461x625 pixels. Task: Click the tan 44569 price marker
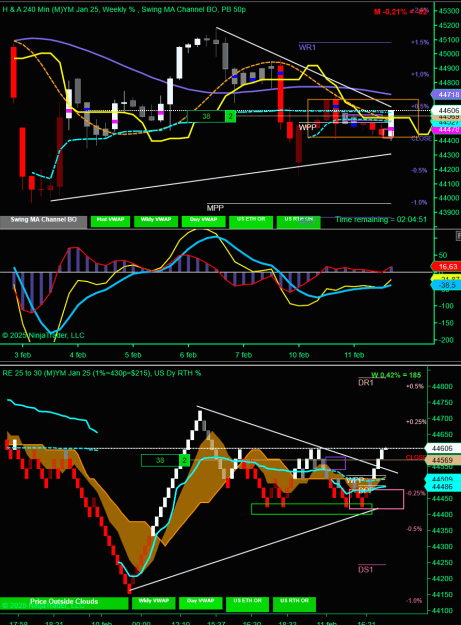(x=443, y=460)
